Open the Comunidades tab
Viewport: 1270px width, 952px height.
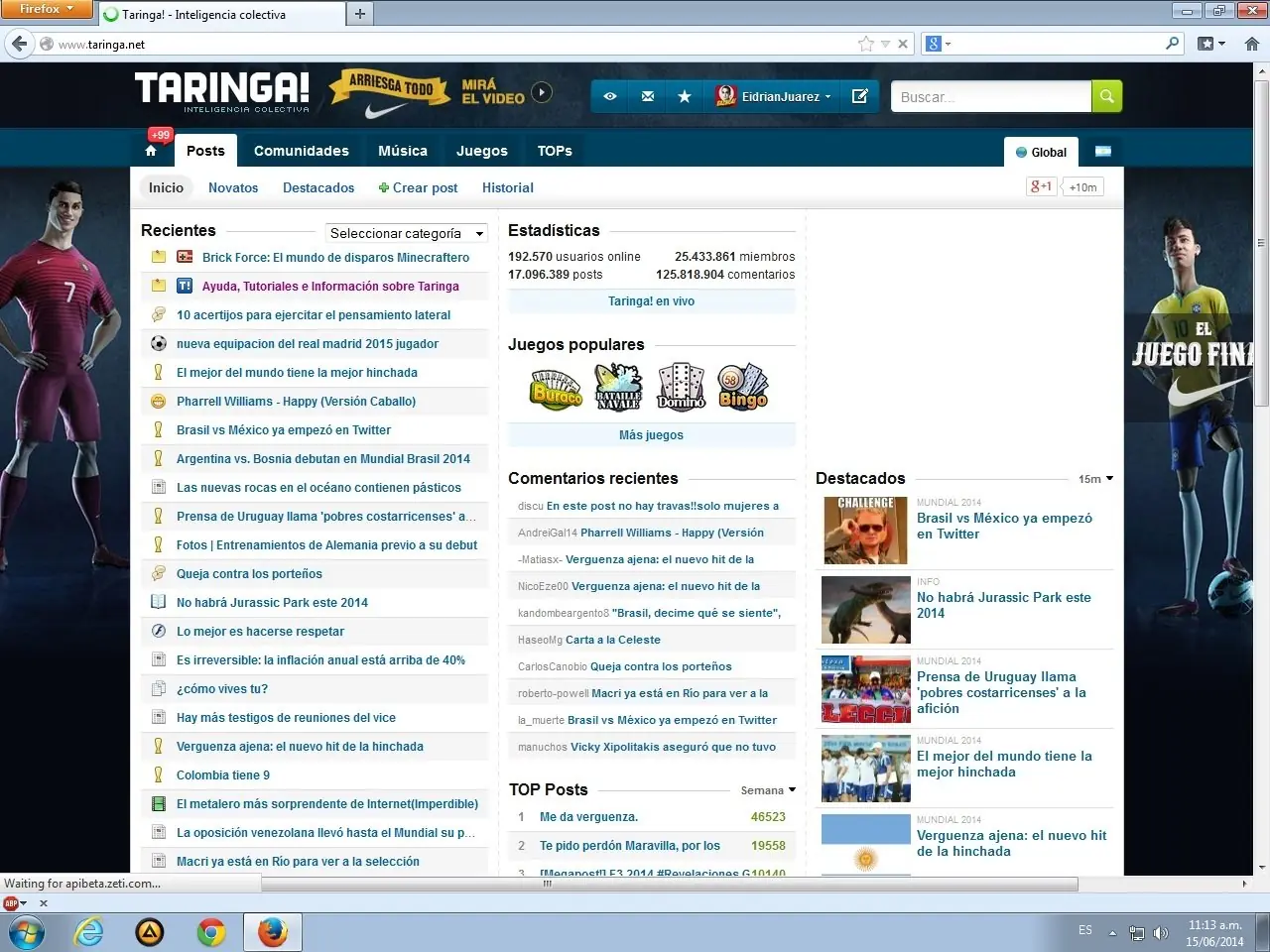click(x=302, y=151)
